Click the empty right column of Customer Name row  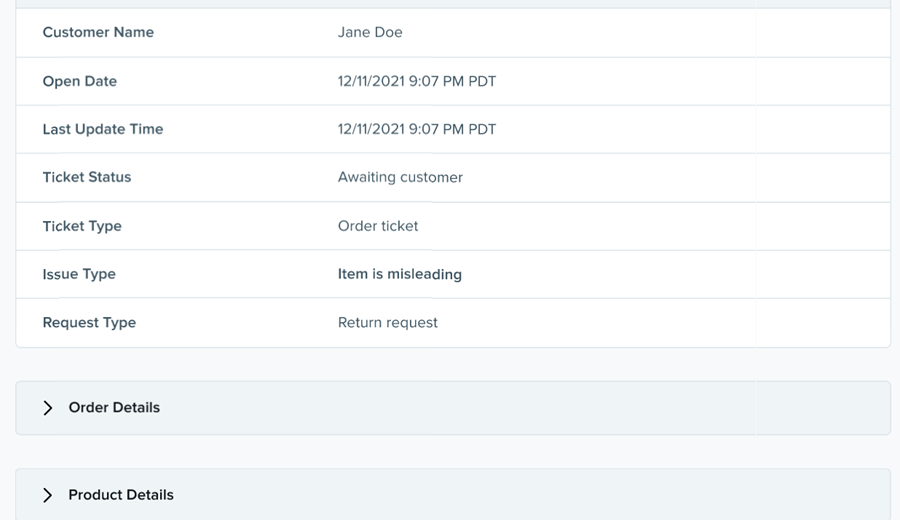[x=822, y=32]
